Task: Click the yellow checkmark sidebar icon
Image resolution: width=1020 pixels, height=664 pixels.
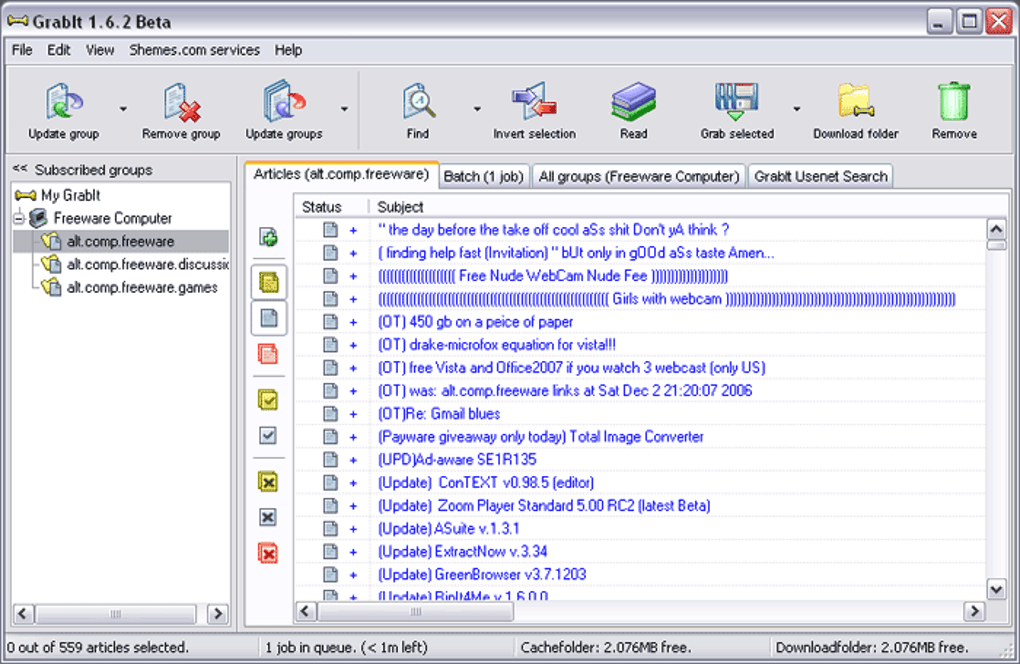Action: click(268, 399)
